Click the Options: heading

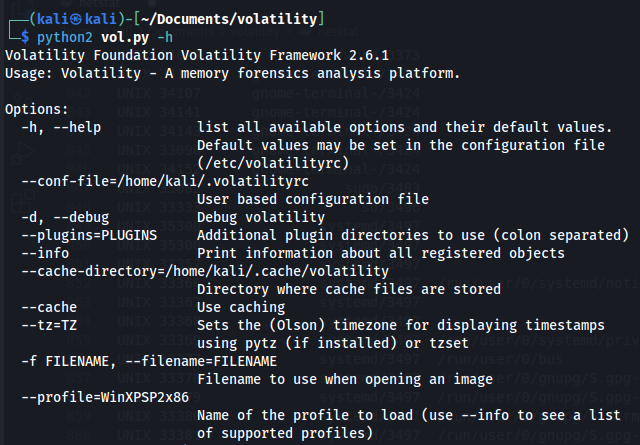coord(37,109)
